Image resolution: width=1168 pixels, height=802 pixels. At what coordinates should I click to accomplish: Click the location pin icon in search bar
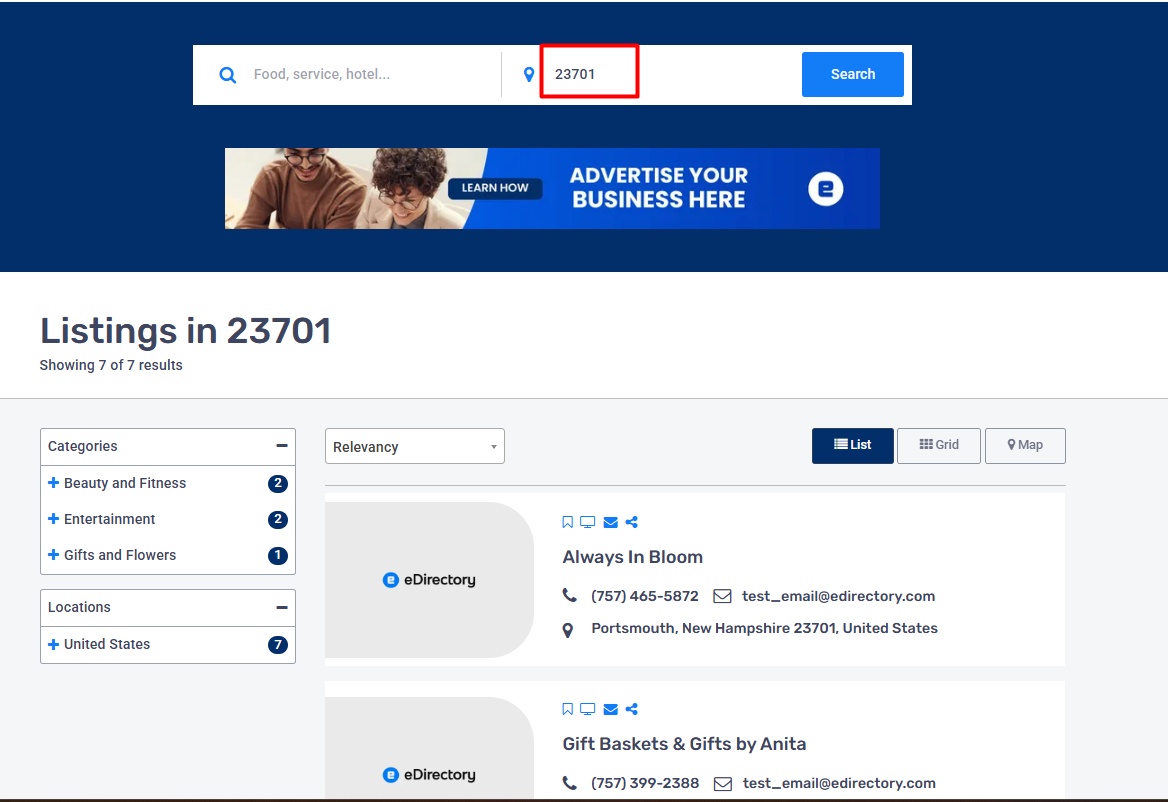(x=529, y=74)
